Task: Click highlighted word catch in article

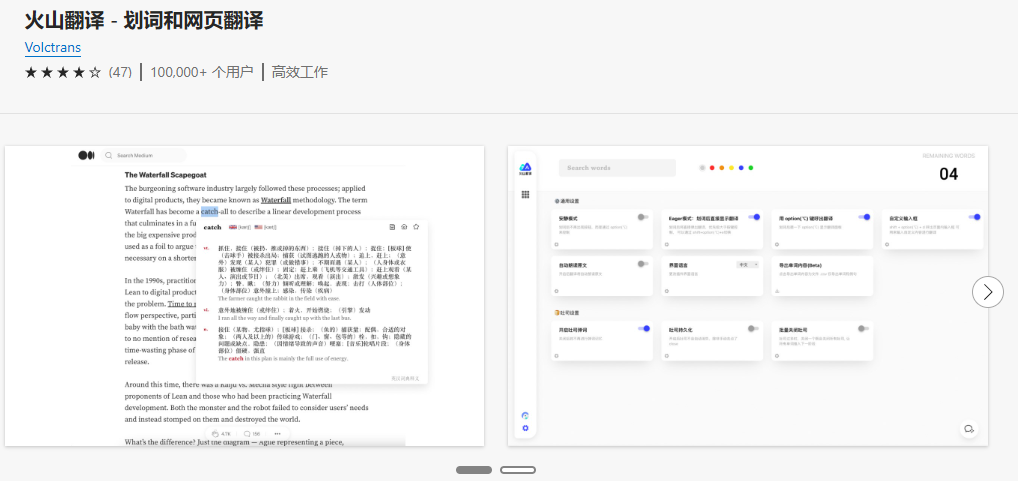Action: point(210,212)
